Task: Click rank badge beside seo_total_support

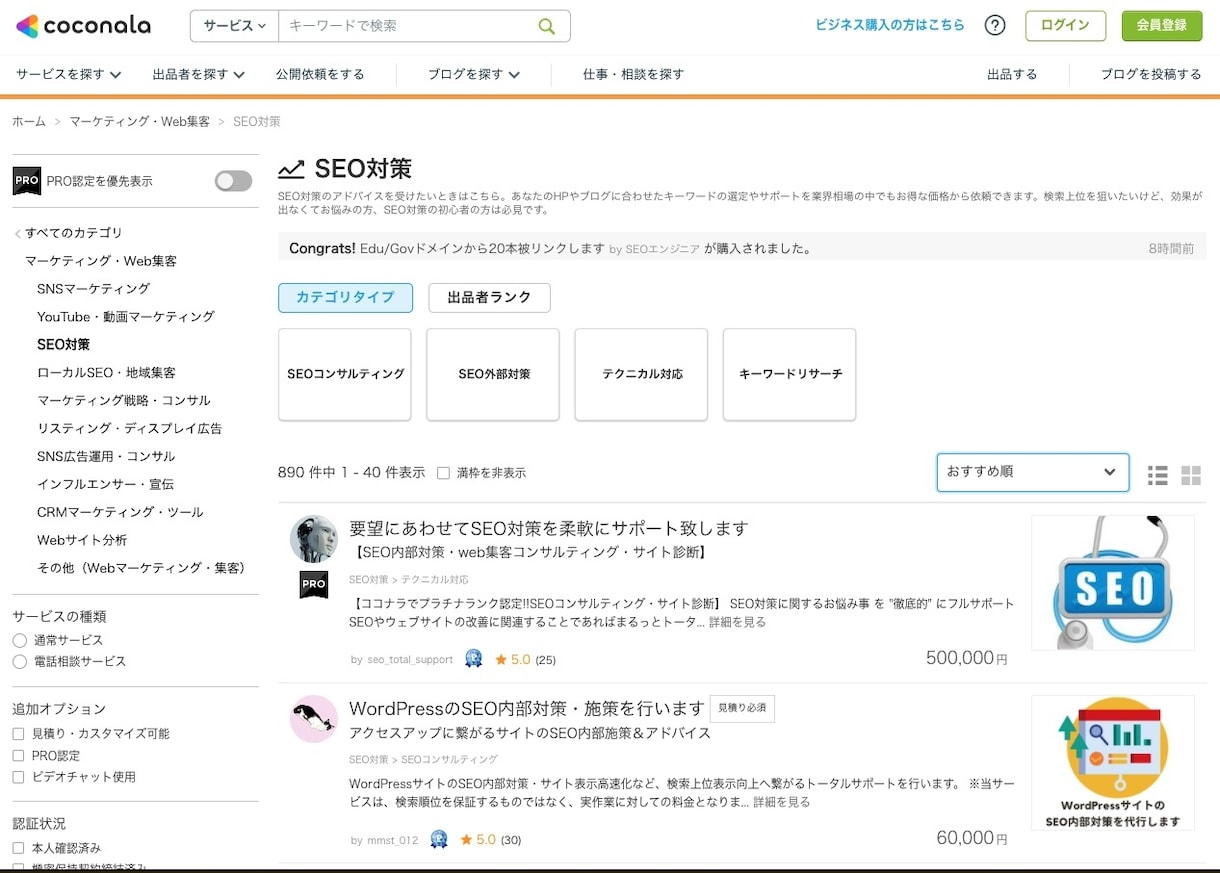Action: coord(474,659)
